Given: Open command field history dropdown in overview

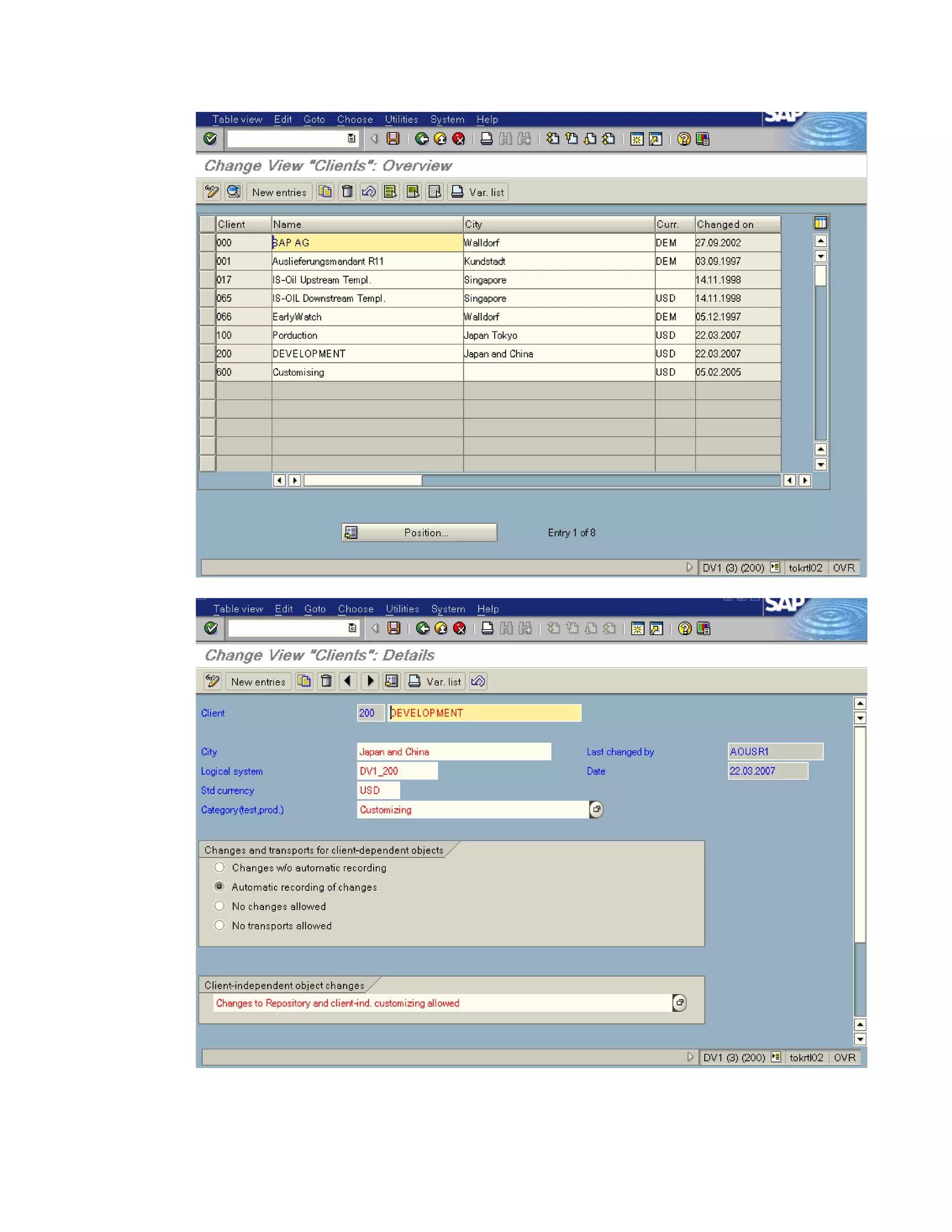Looking at the screenshot, I should tap(351, 139).
